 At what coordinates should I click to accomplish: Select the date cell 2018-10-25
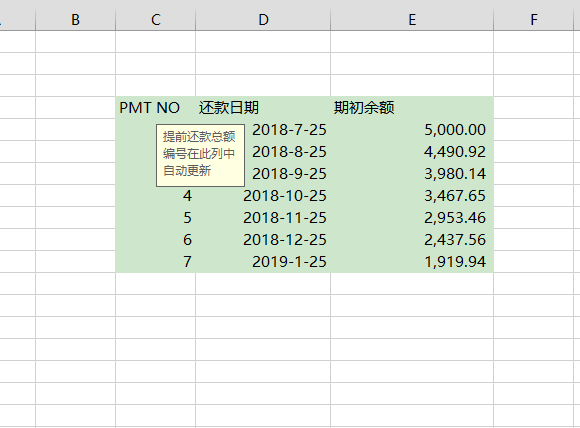[x=263, y=196]
